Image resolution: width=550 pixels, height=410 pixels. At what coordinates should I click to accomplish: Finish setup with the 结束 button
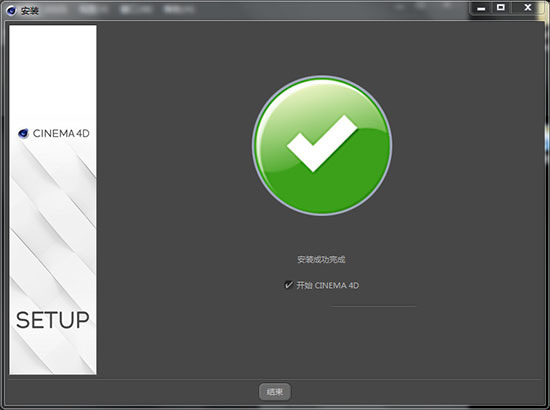pyautogui.click(x=275, y=392)
